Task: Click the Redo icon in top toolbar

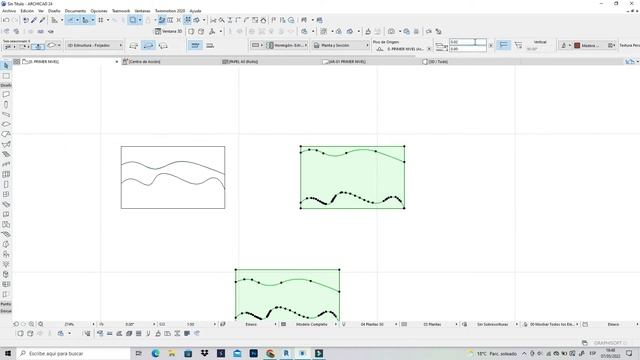Action: click(x=15, y=20)
